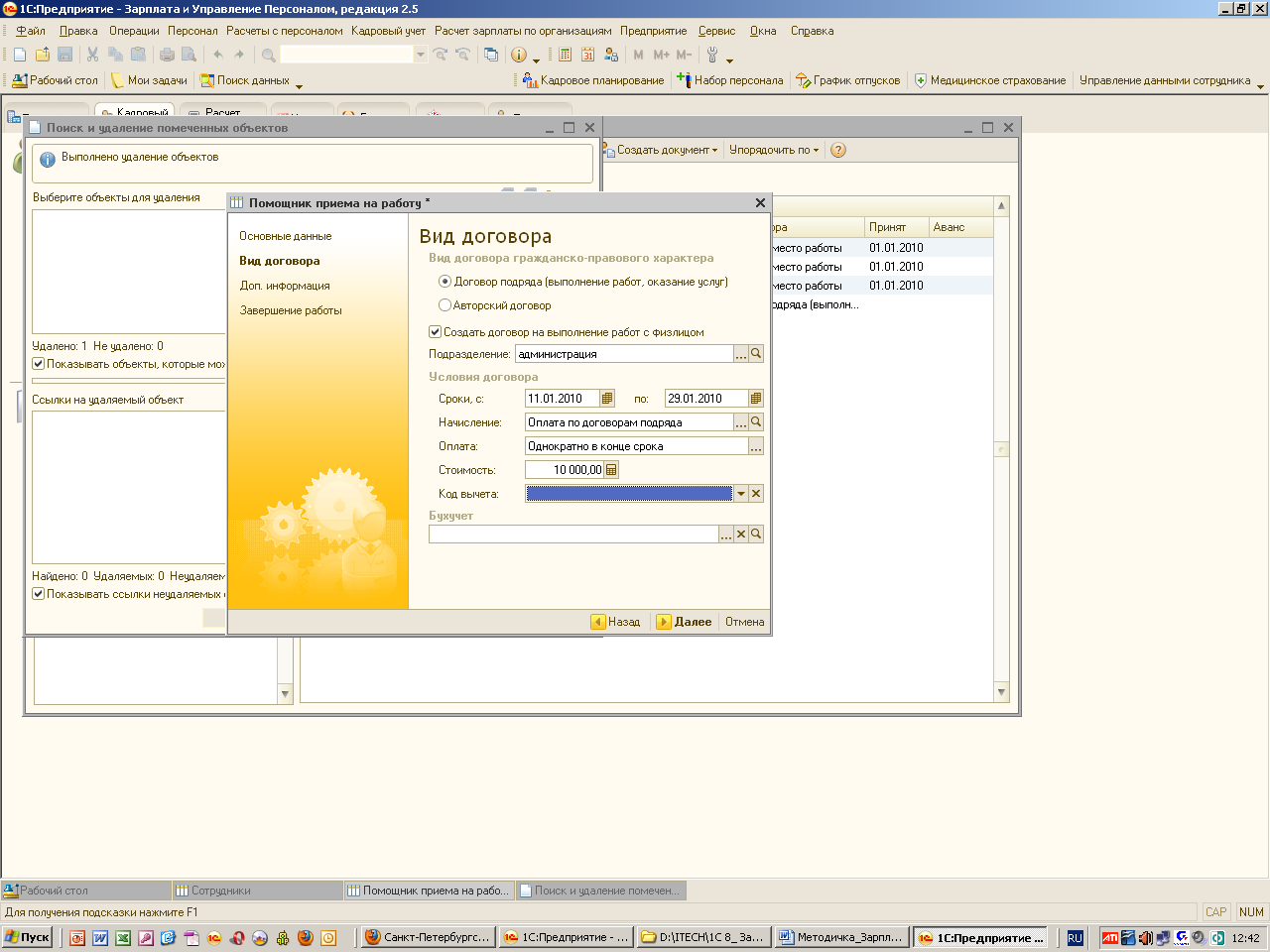Go to Основные данные wizard step

click(x=286, y=236)
